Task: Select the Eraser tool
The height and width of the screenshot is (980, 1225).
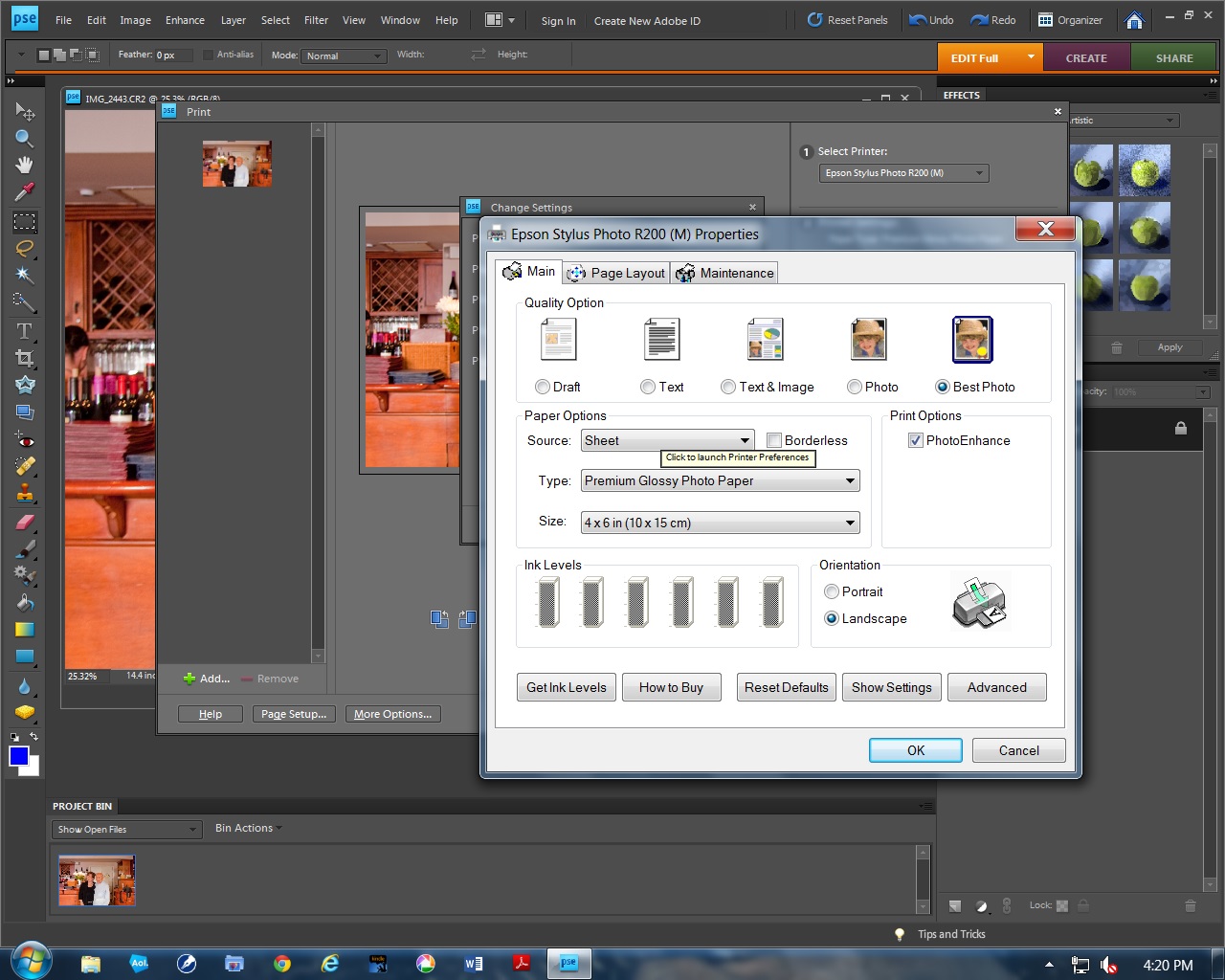Action: pos(25,523)
